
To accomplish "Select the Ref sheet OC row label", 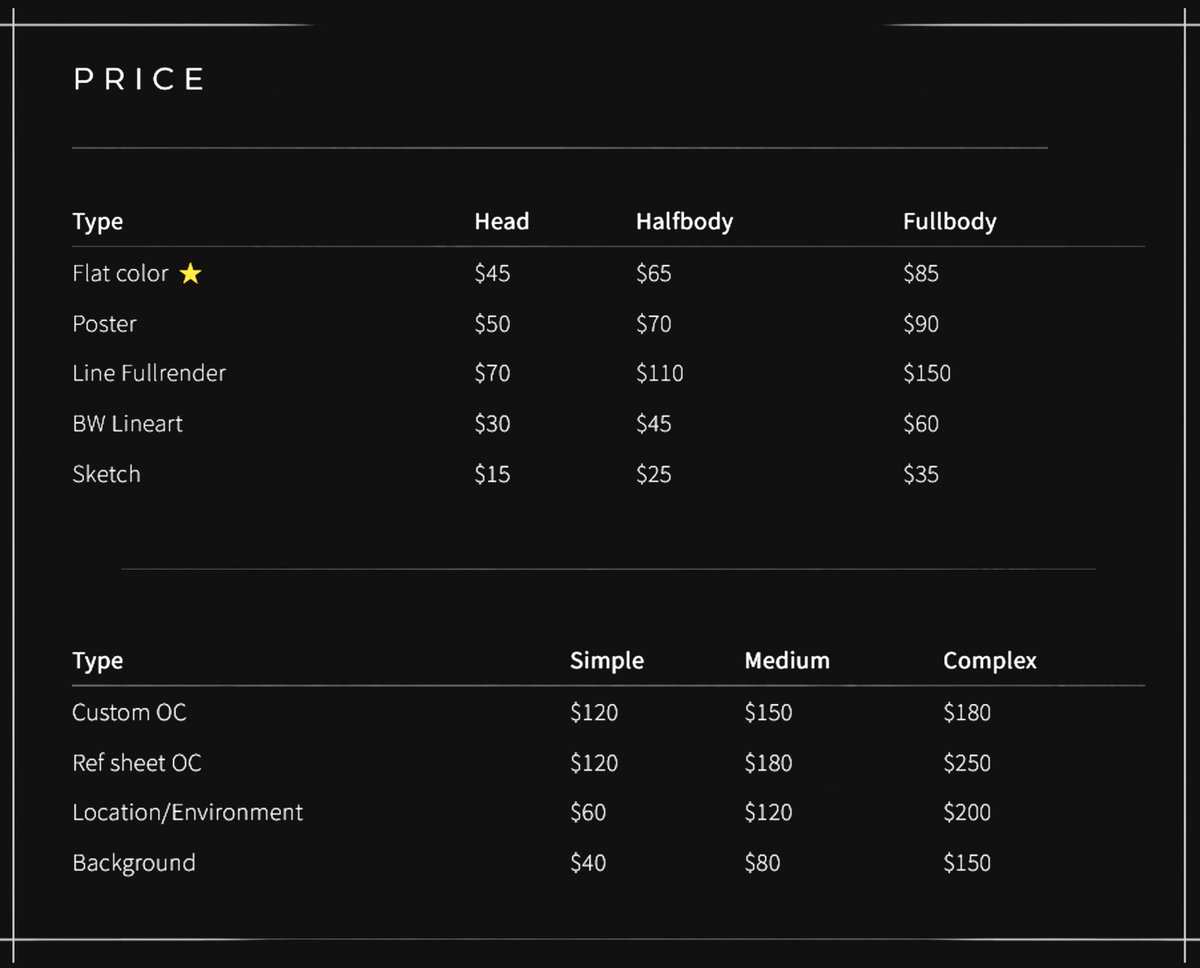I will point(137,763).
